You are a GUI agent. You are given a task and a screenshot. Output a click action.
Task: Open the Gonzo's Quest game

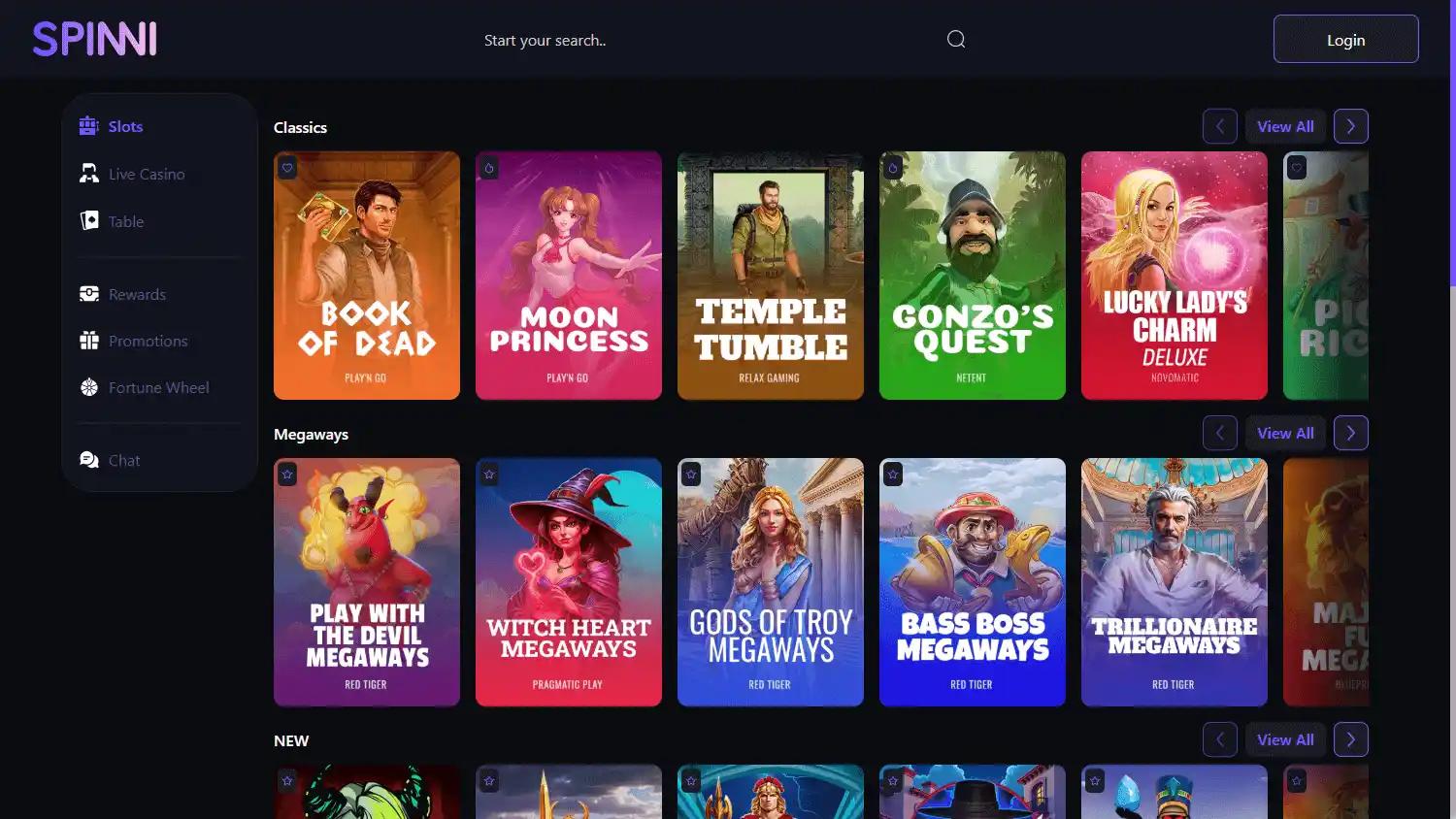(973, 276)
